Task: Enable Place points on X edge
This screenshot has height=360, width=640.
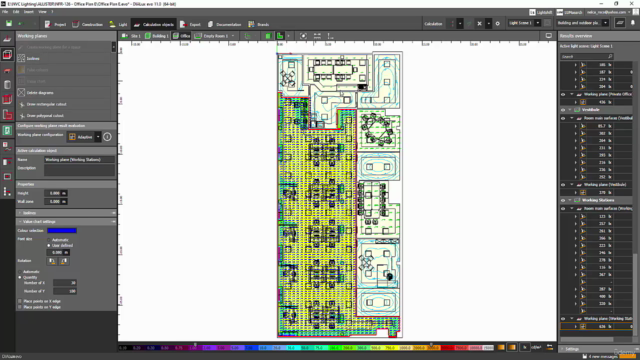Action: (20, 301)
